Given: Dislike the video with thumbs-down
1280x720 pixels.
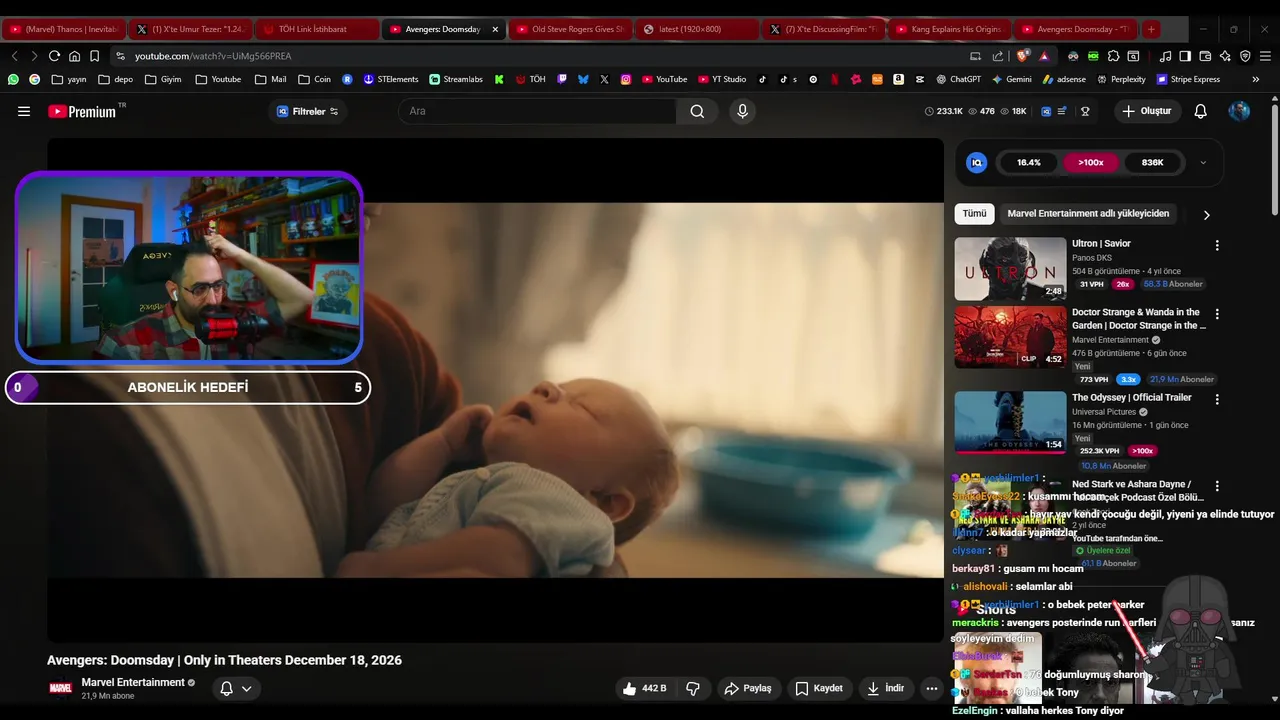Looking at the screenshot, I should 693,688.
